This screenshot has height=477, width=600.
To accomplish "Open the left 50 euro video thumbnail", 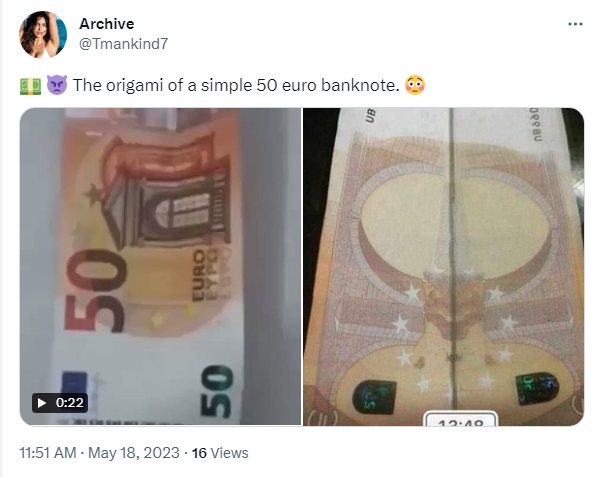I will [160, 267].
